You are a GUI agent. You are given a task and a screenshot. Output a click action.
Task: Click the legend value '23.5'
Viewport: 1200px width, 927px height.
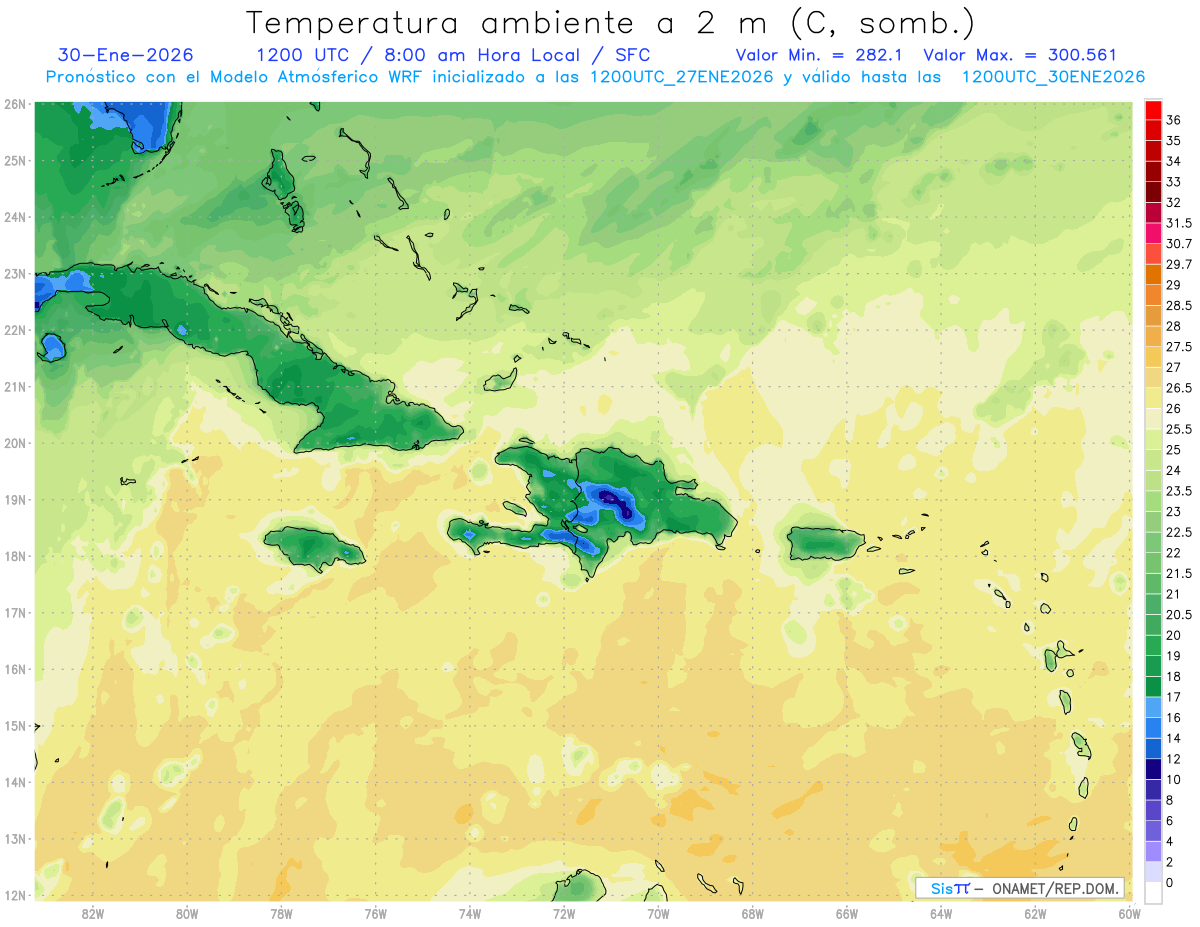(x=1179, y=491)
